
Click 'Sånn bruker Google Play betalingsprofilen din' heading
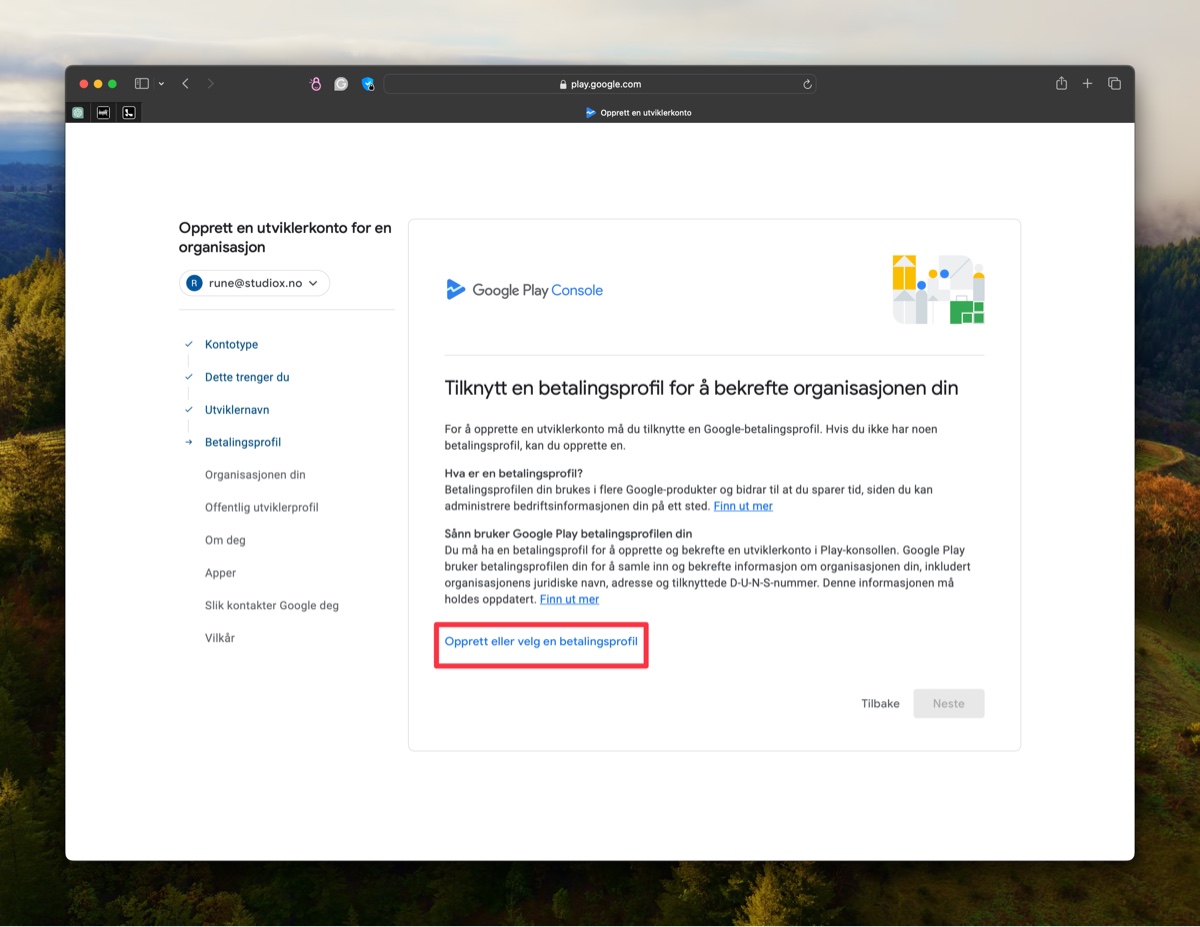click(x=568, y=534)
